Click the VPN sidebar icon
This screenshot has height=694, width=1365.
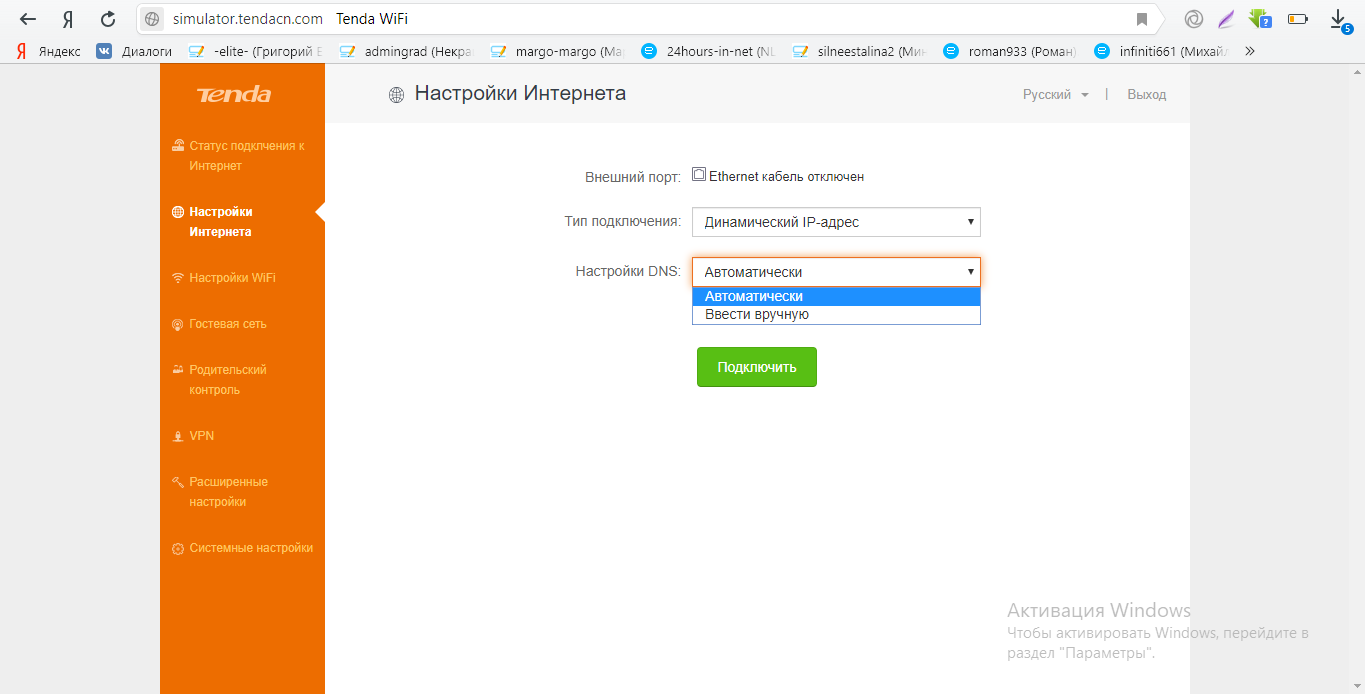pos(178,436)
